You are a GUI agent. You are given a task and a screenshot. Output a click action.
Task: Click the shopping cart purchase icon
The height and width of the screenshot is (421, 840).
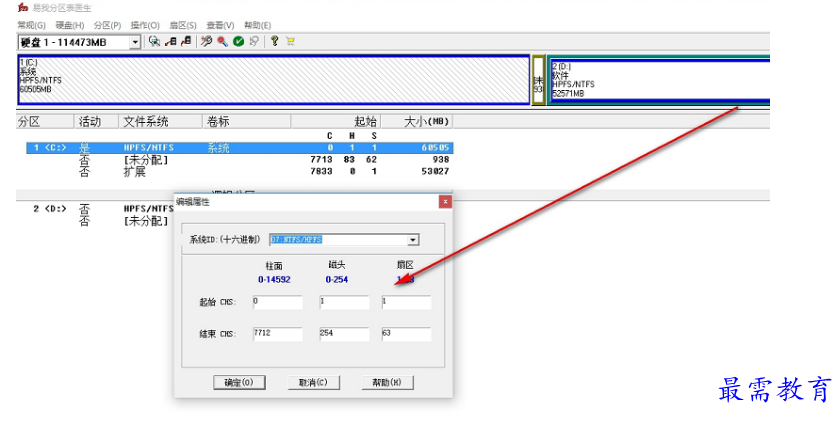(x=290, y=41)
